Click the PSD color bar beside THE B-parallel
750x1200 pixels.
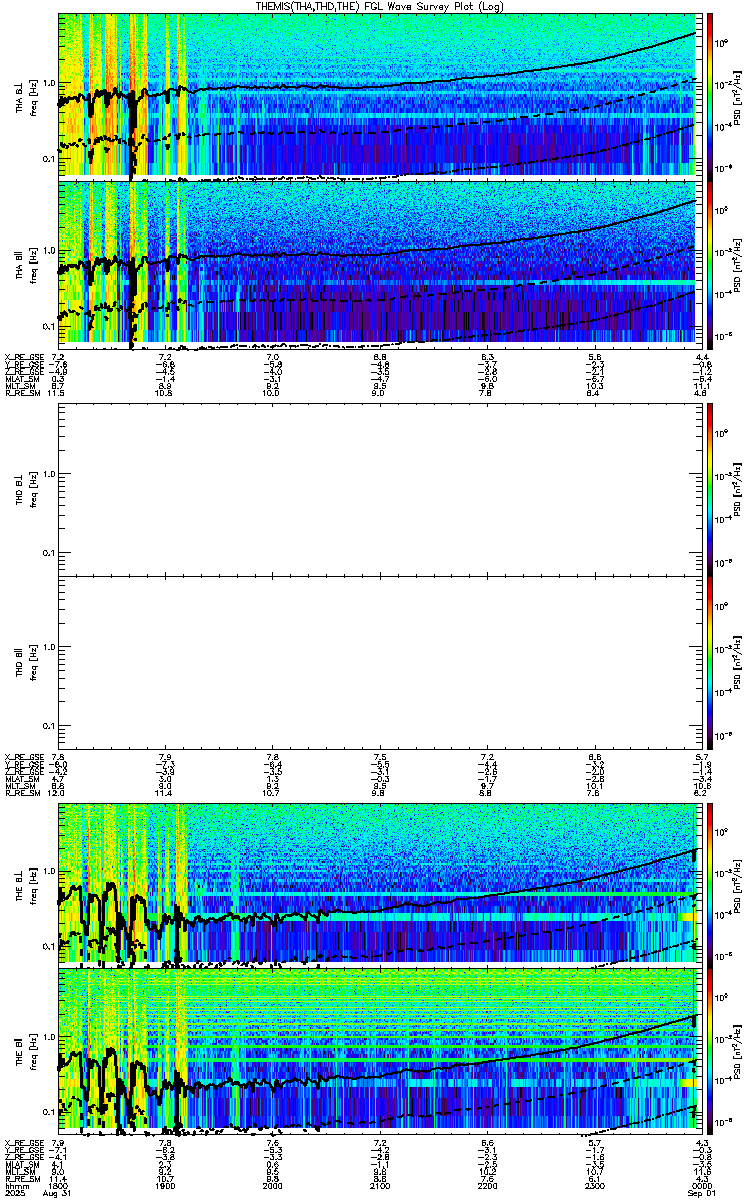tap(709, 1049)
